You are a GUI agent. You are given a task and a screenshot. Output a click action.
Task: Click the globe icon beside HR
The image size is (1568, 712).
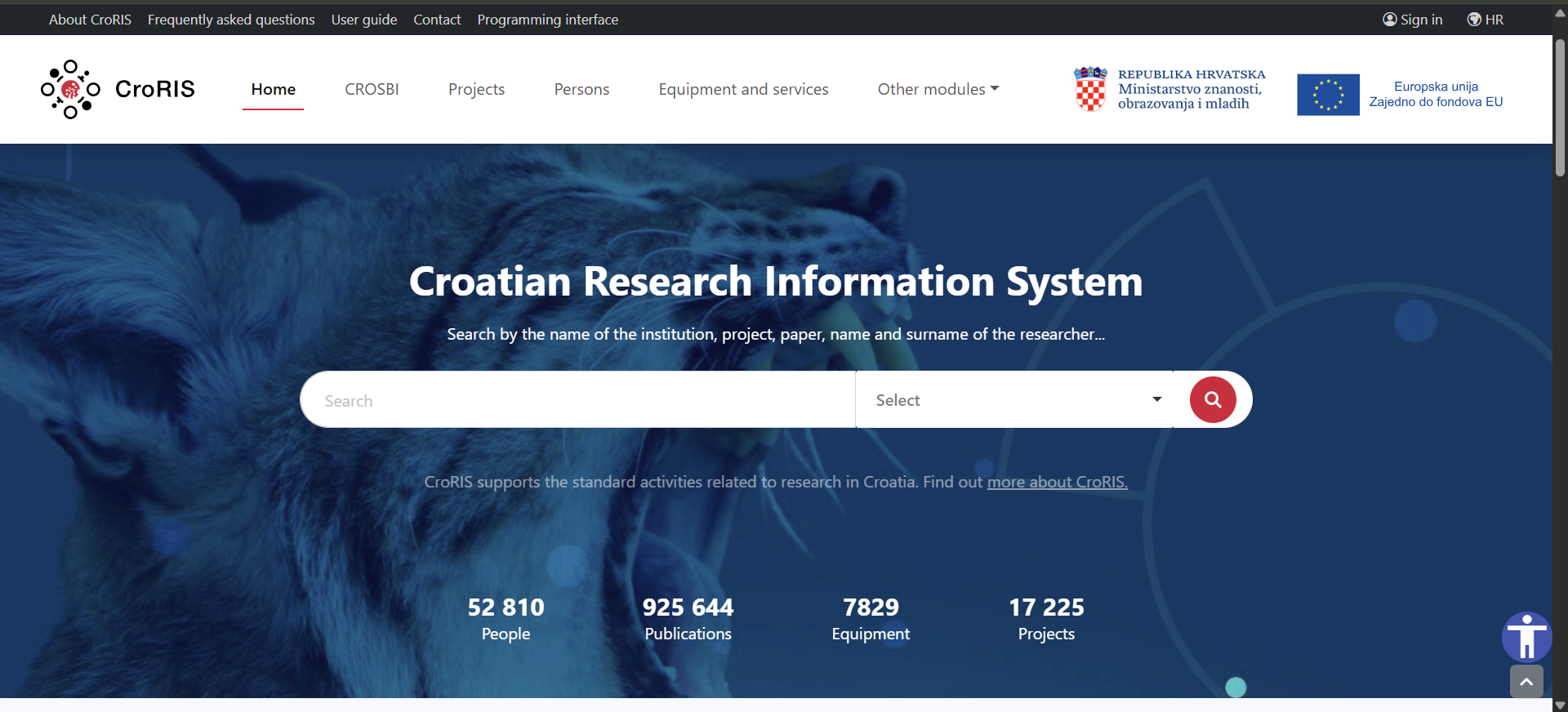(x=1474, y=19)
